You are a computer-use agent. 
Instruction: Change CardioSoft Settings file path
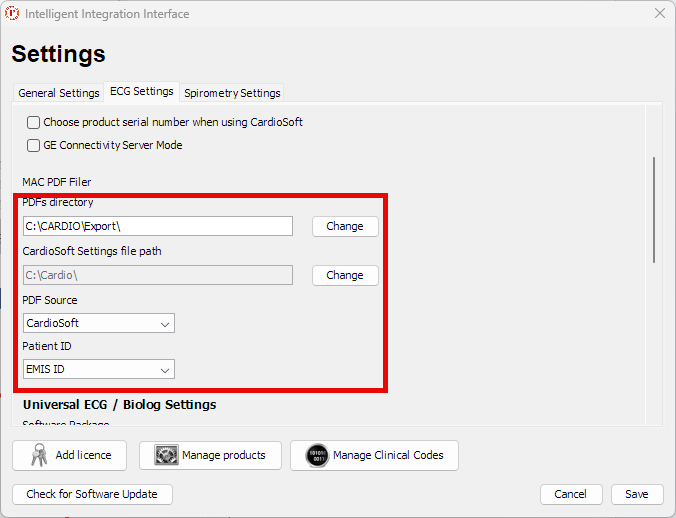[344, 275]
